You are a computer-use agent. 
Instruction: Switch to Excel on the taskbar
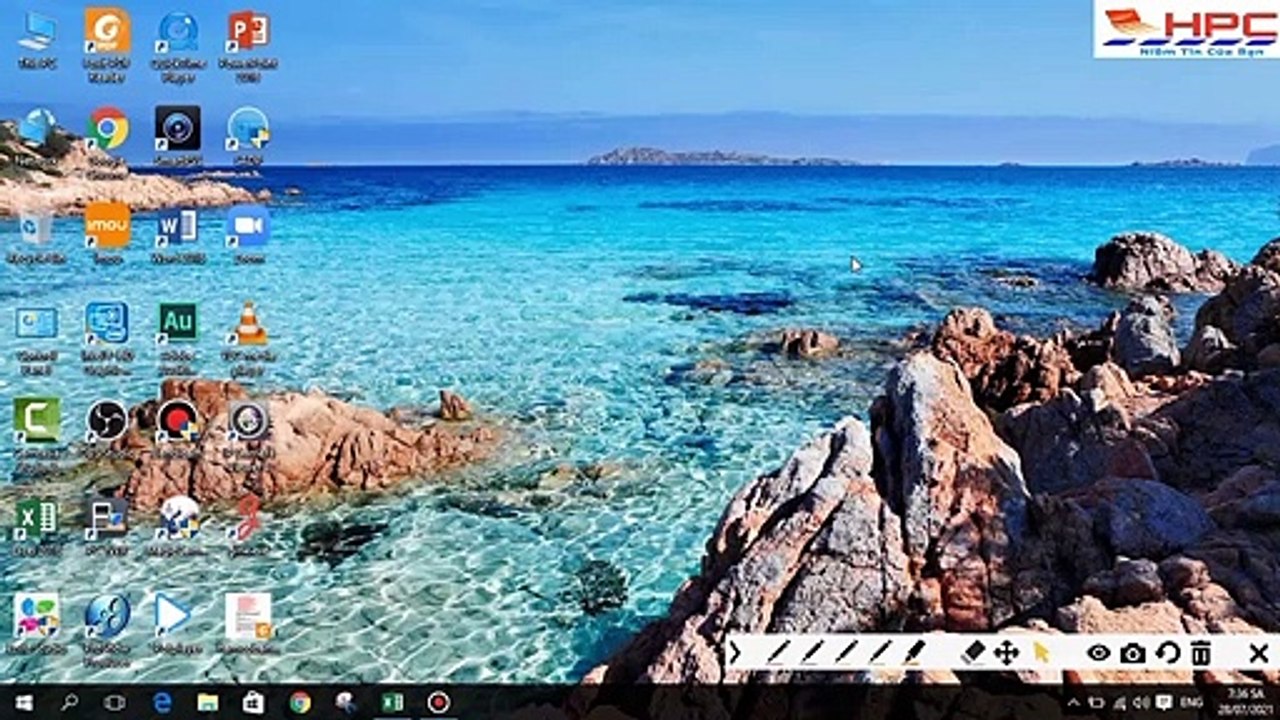(x=392, y=702)
